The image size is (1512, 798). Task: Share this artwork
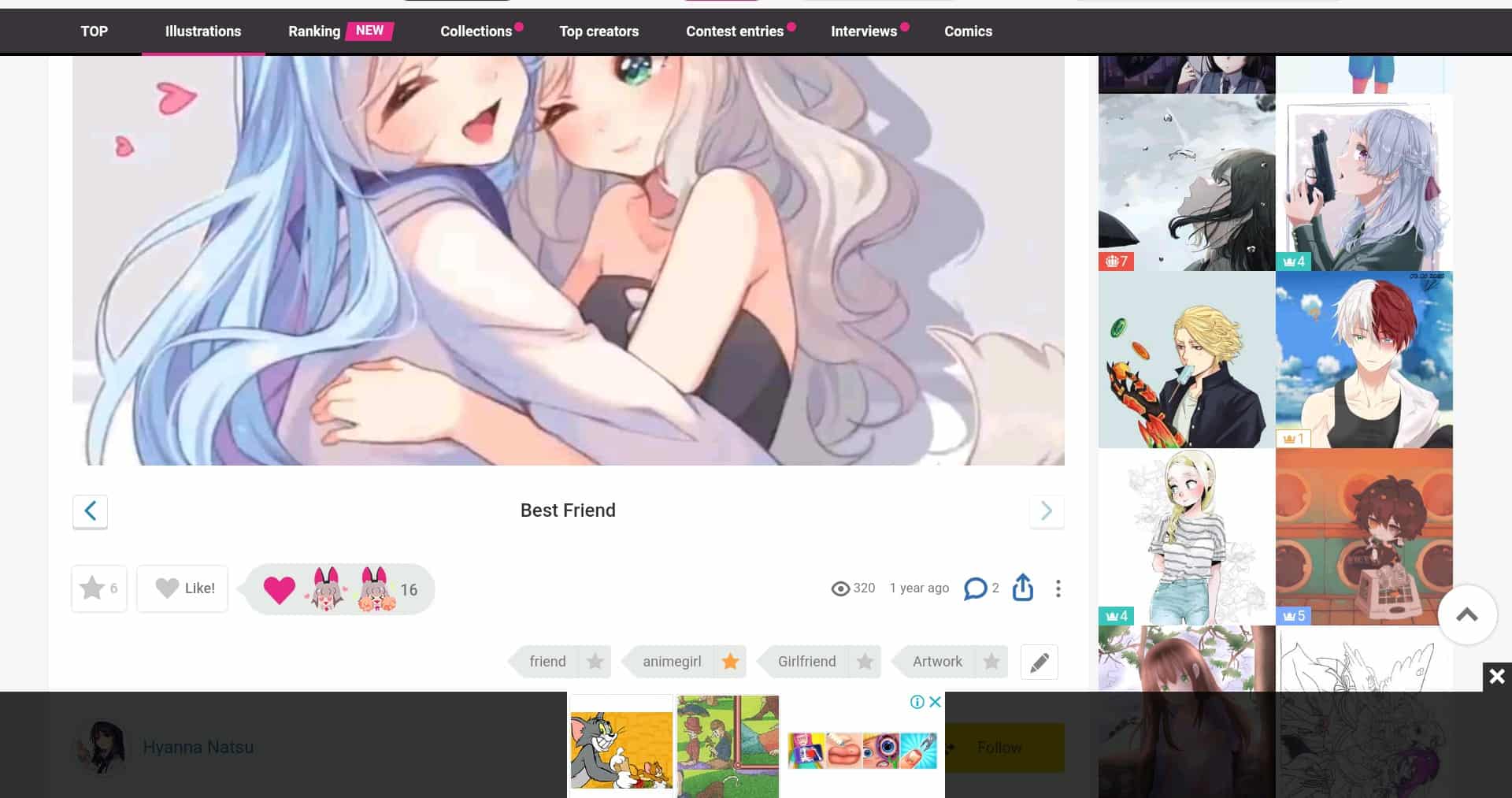(x=1022, y=588)
